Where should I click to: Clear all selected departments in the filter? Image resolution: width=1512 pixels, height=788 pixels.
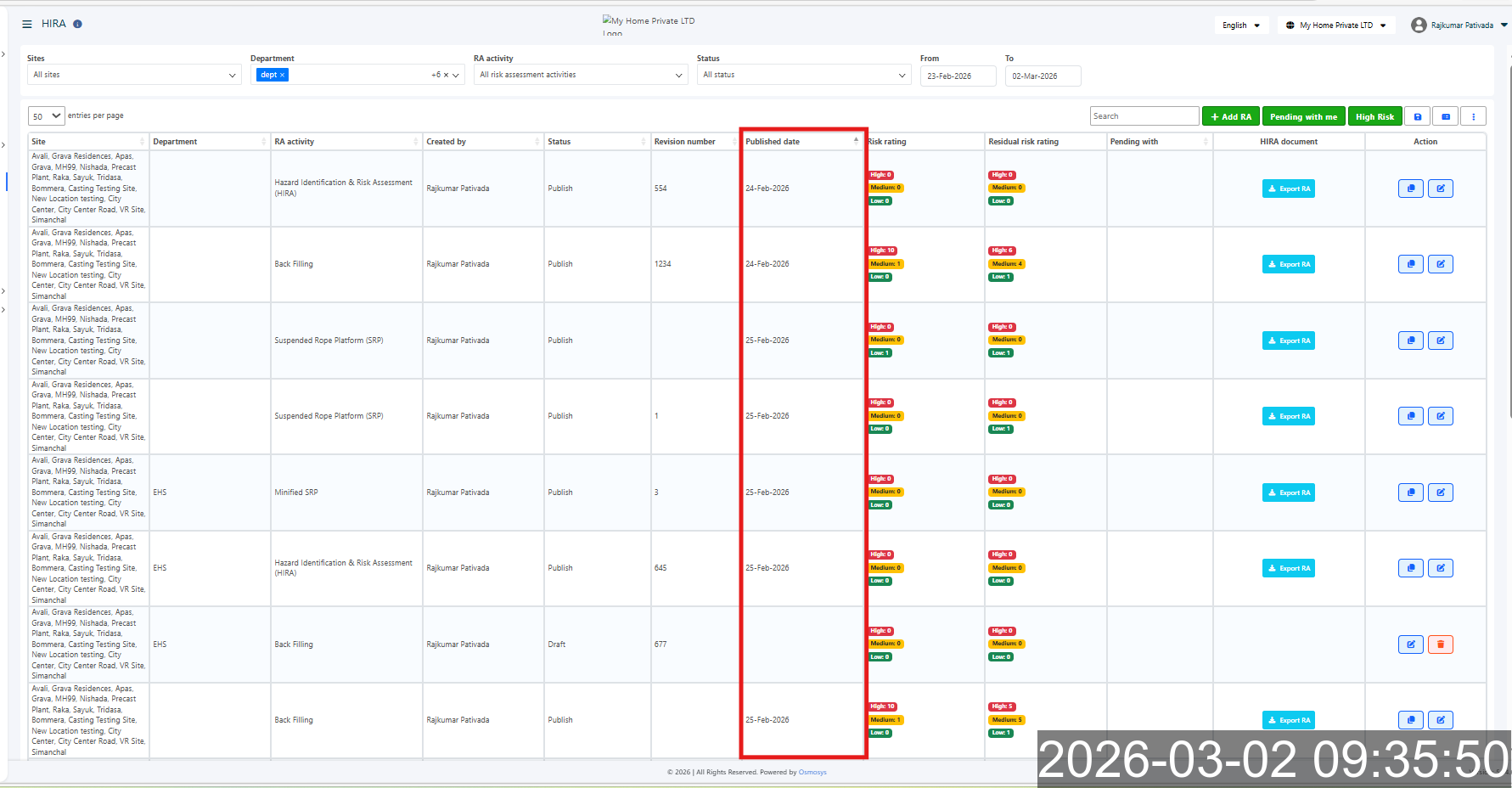tap(446, 76)
